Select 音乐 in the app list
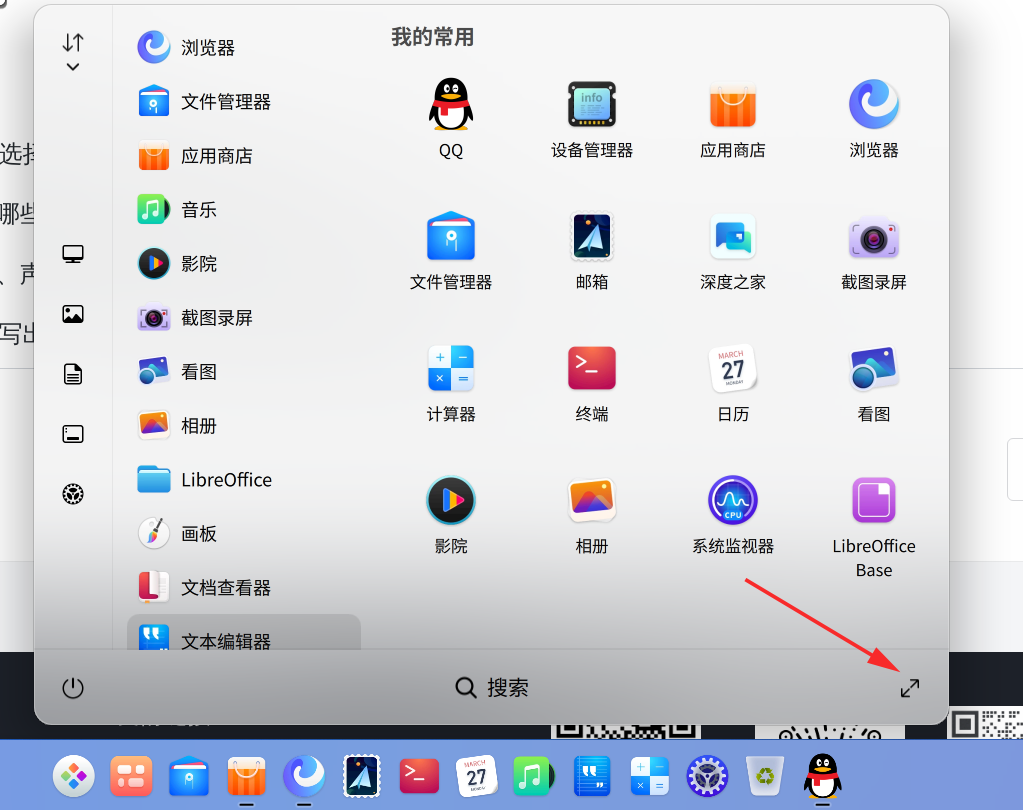The height and width of the screenshot is (810, 1023). pos(243,209)
